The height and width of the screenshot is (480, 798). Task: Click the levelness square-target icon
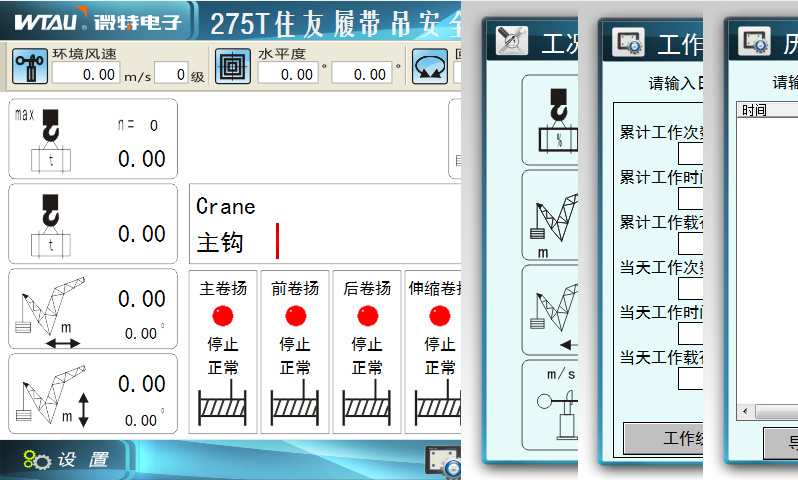pos(233,66)
